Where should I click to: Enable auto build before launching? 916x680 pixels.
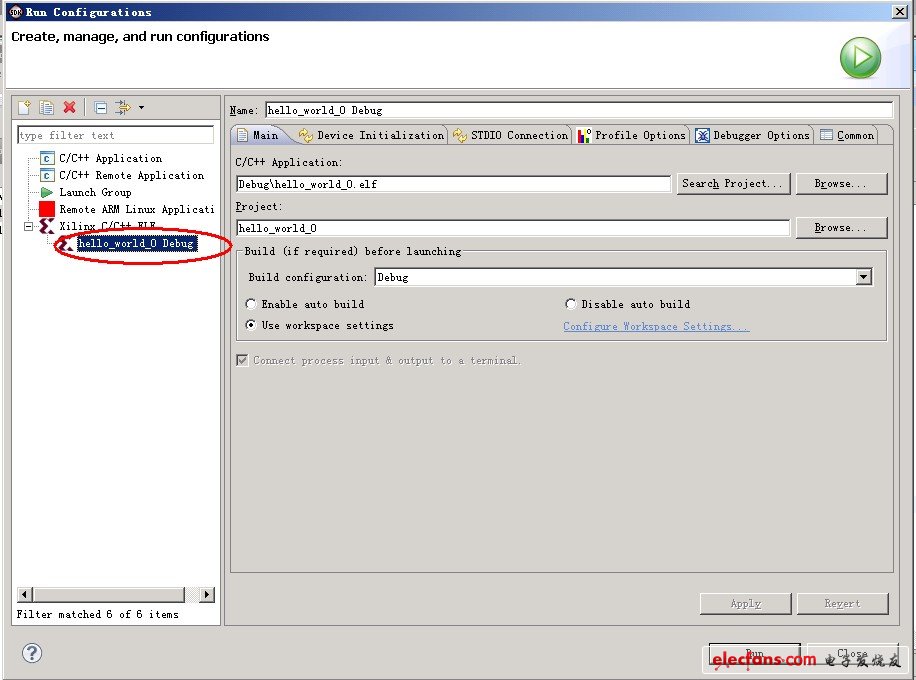(250, 303)
